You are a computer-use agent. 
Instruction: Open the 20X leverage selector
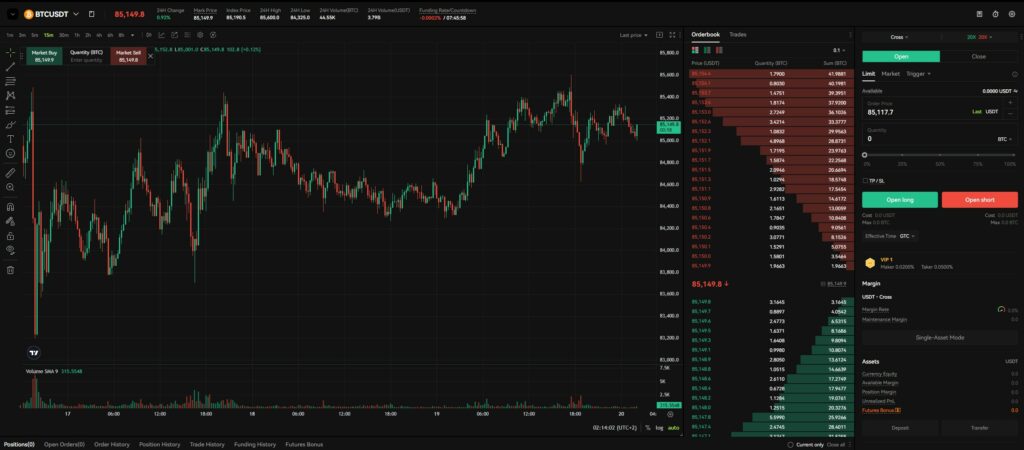[x=979, y=37]
